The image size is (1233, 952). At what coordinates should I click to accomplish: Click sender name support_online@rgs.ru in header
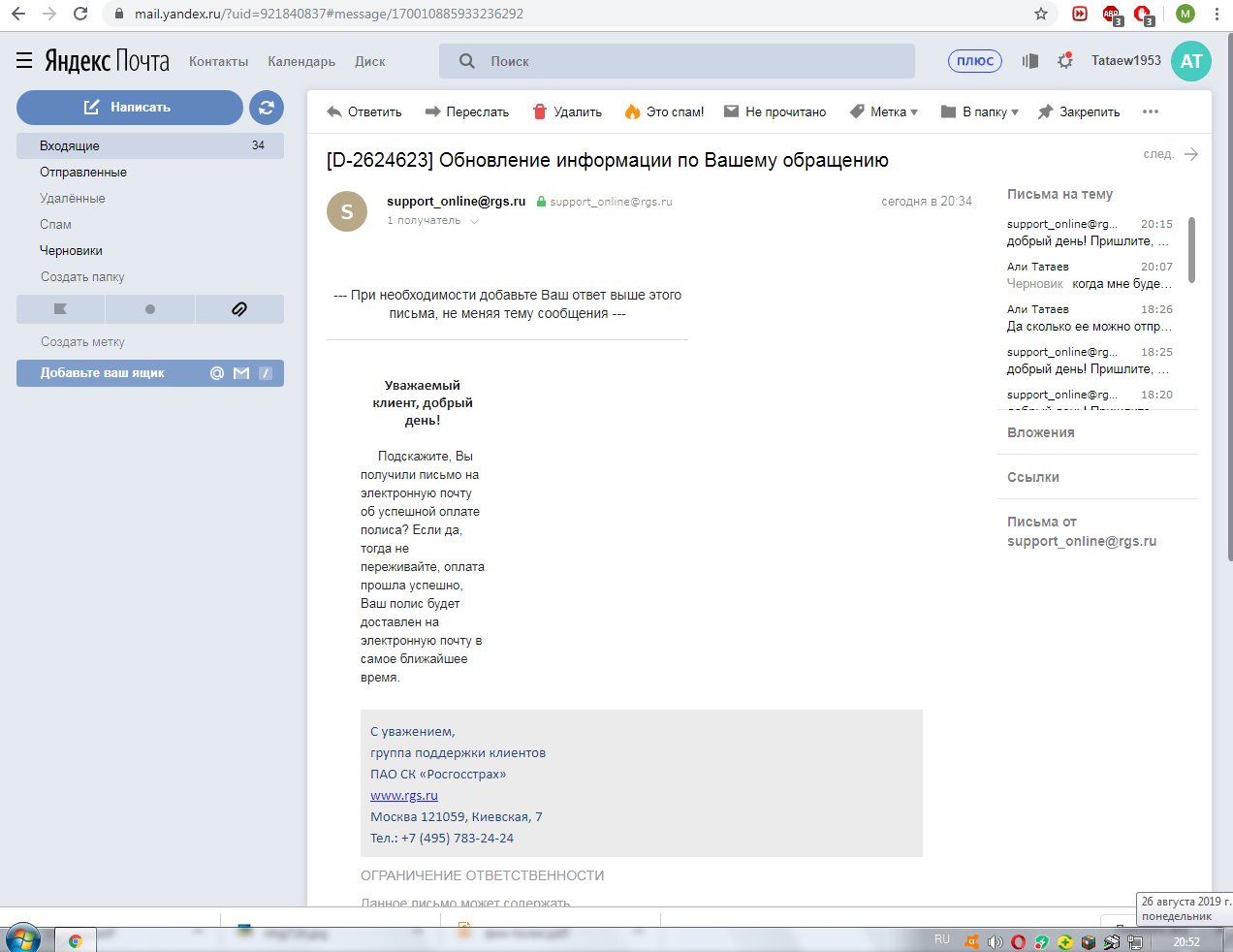456,202
